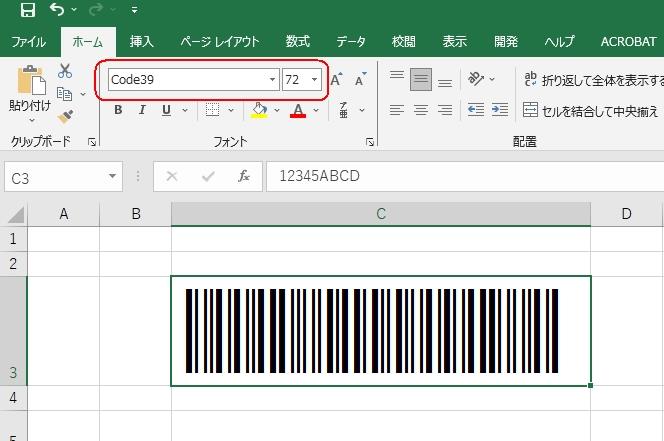Expand the font name dropdown arrow

coord(272,80)
